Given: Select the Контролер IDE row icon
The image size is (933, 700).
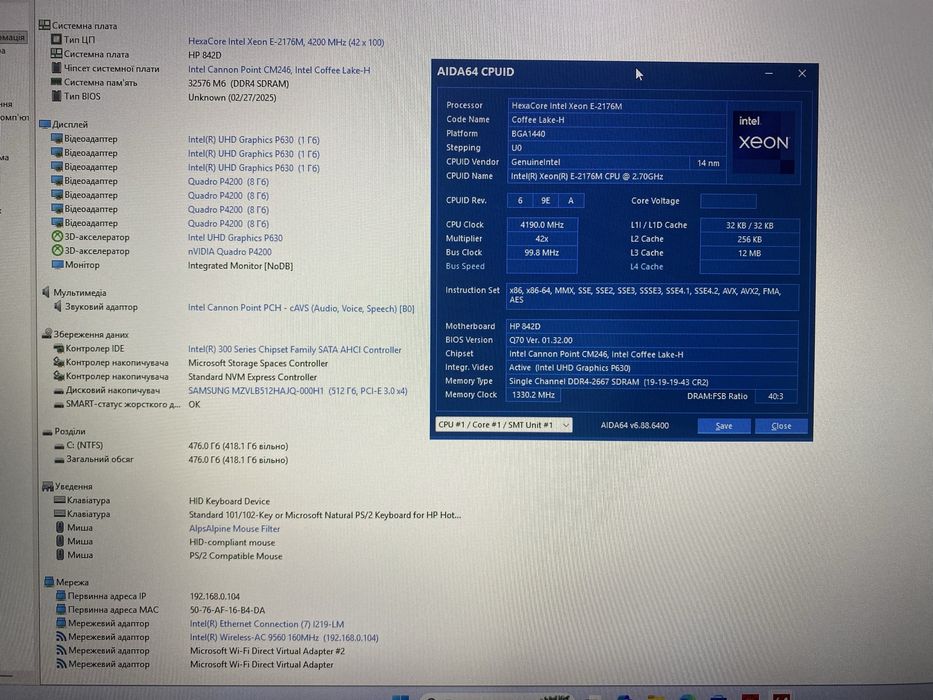Looking at the screenshot, I should [x=58, y=348].
